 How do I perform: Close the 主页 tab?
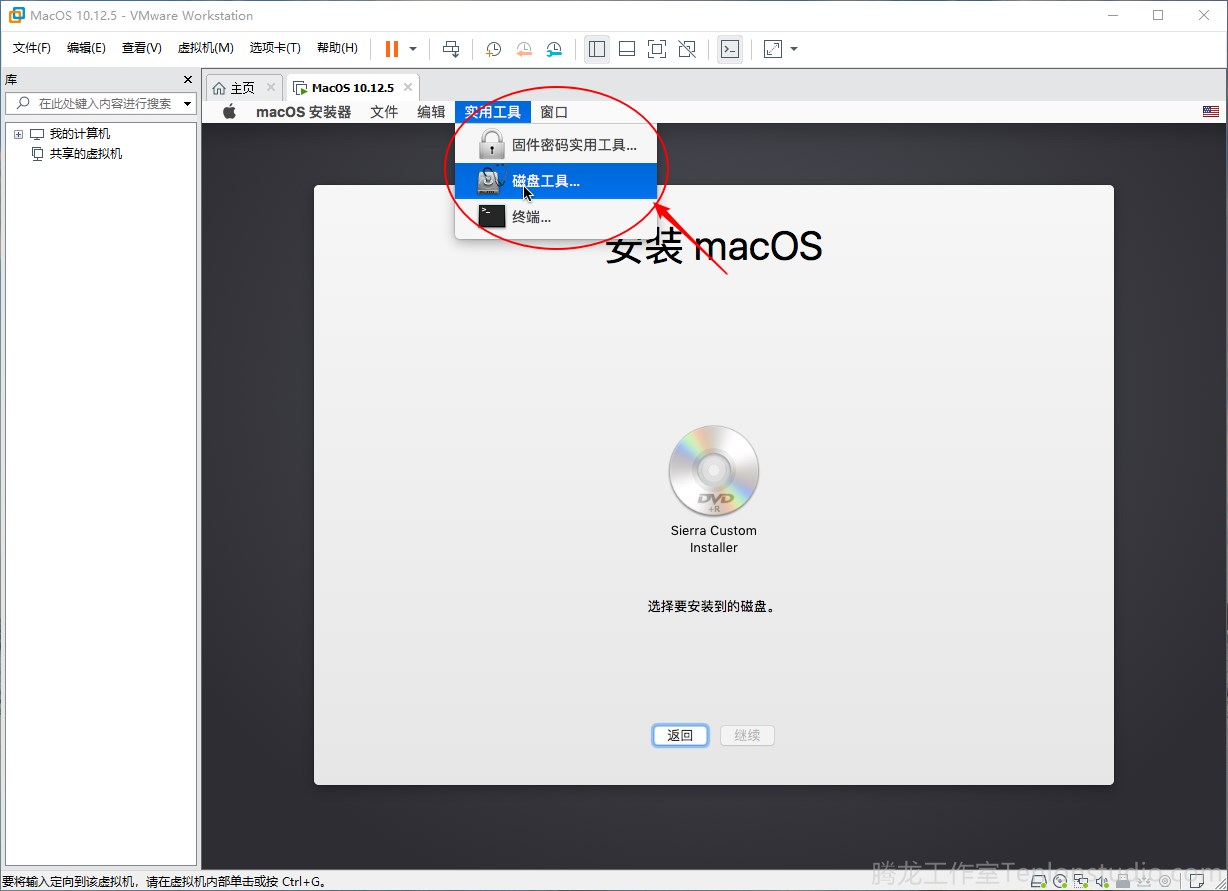pyautogui.click(x=270, y=87)
